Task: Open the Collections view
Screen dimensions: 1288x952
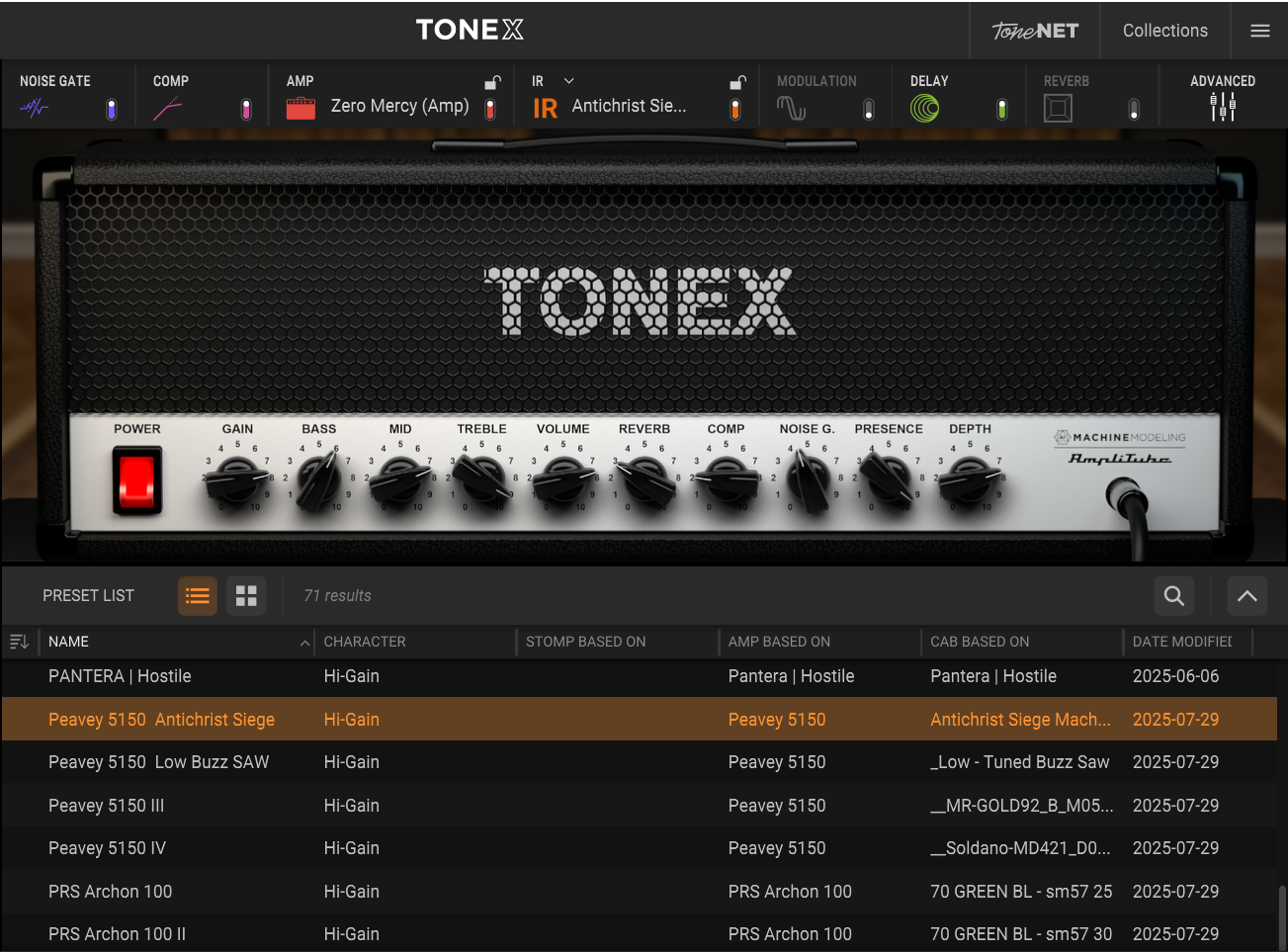Action: 1164,31
